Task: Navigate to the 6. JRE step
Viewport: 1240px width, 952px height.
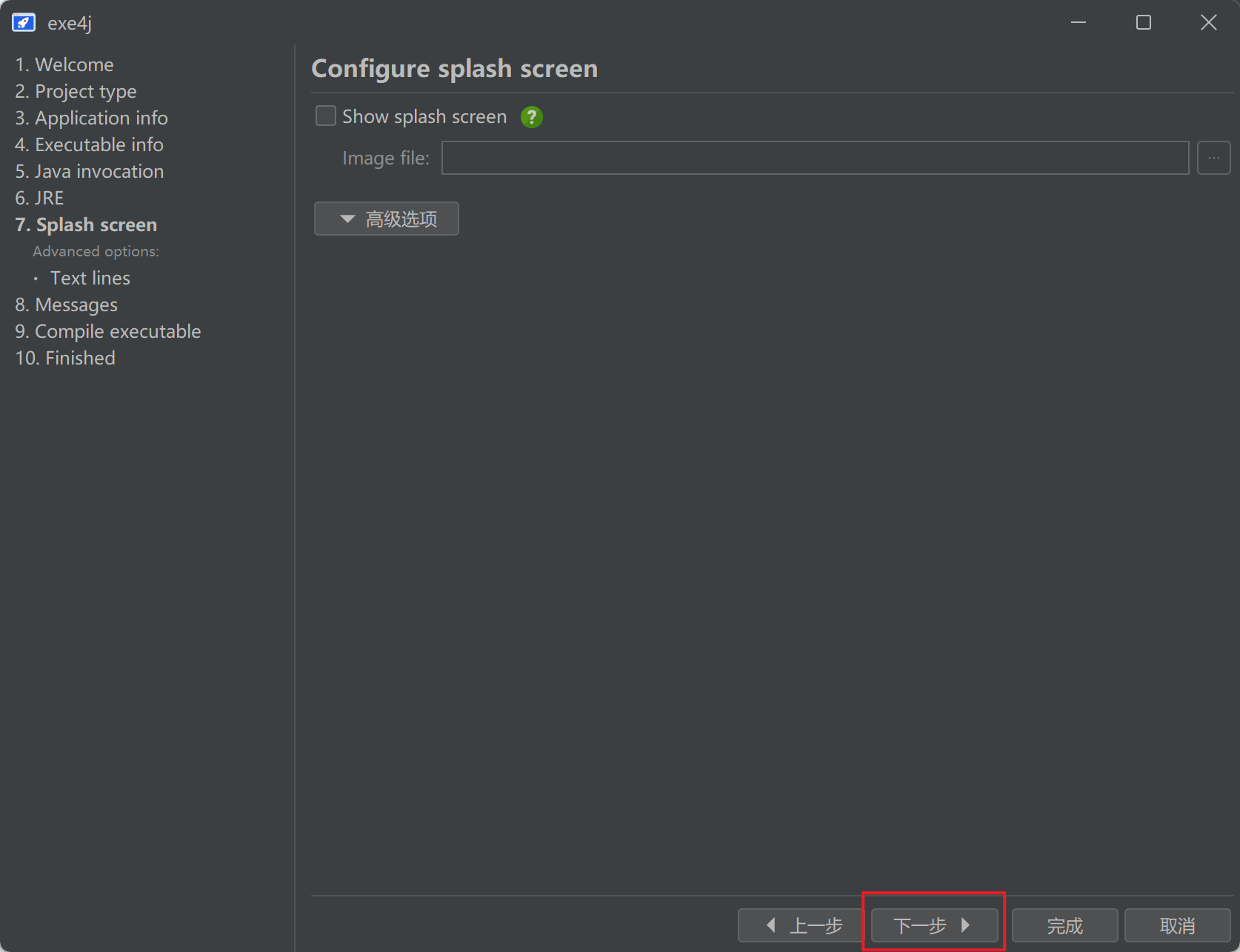Action: [x=39, y=198]
